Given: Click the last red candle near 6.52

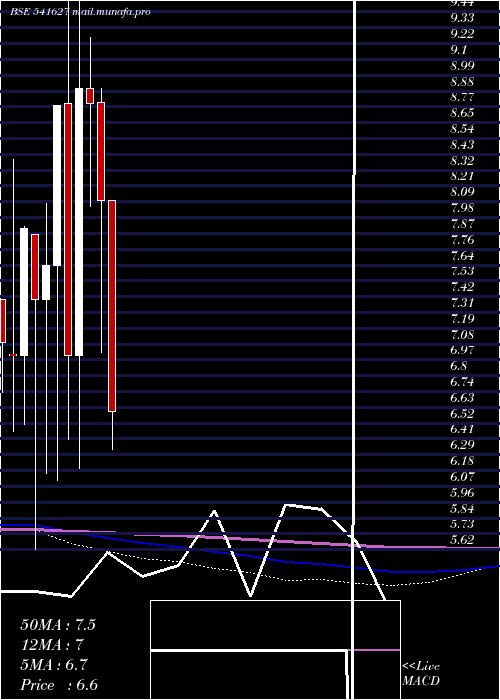Looking at the screenshot, I should (x=112, y=306).
